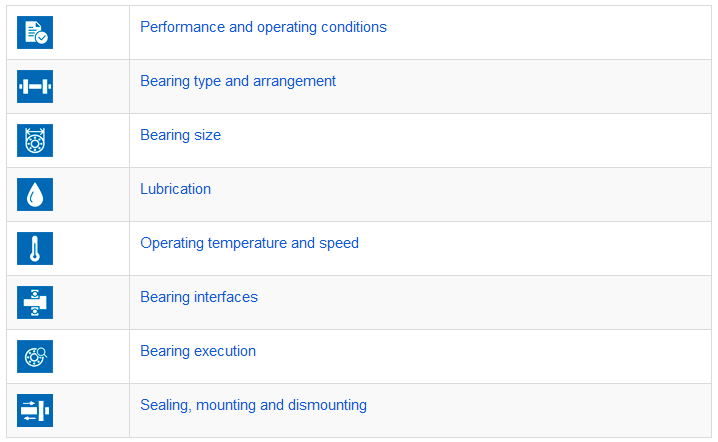Go to the Bearing size link
Viewport: 718px width, 442px height.
click(180, 135)
